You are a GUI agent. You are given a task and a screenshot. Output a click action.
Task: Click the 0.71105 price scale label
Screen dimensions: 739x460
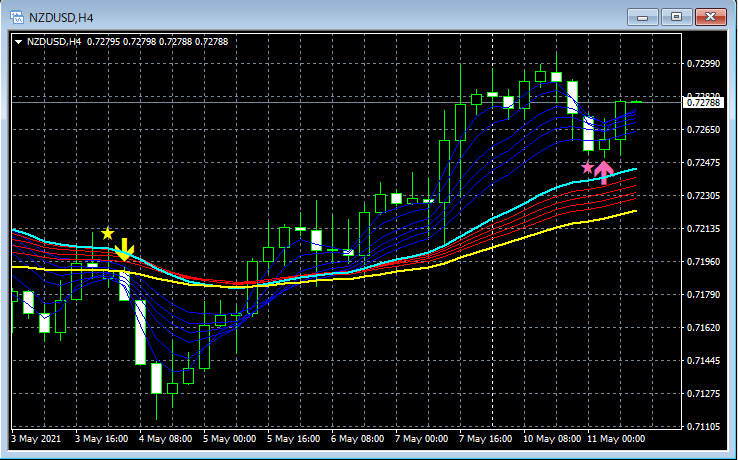coord(704,427)
